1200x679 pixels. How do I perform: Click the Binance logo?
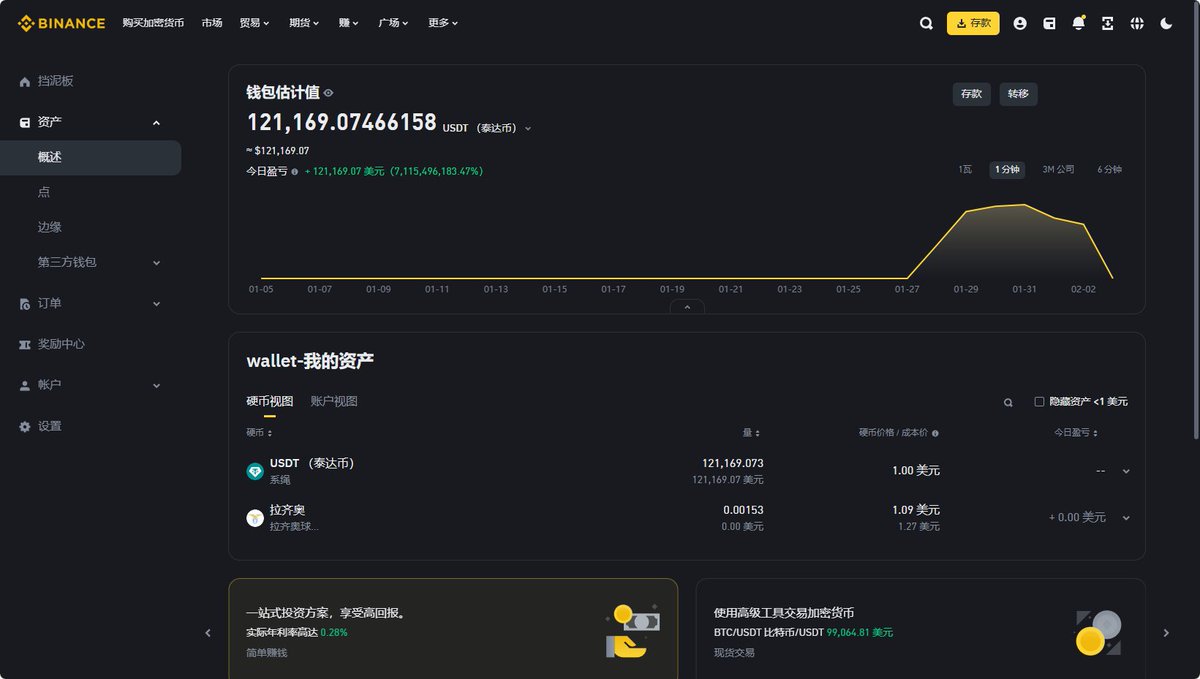[x=61, y=23]
